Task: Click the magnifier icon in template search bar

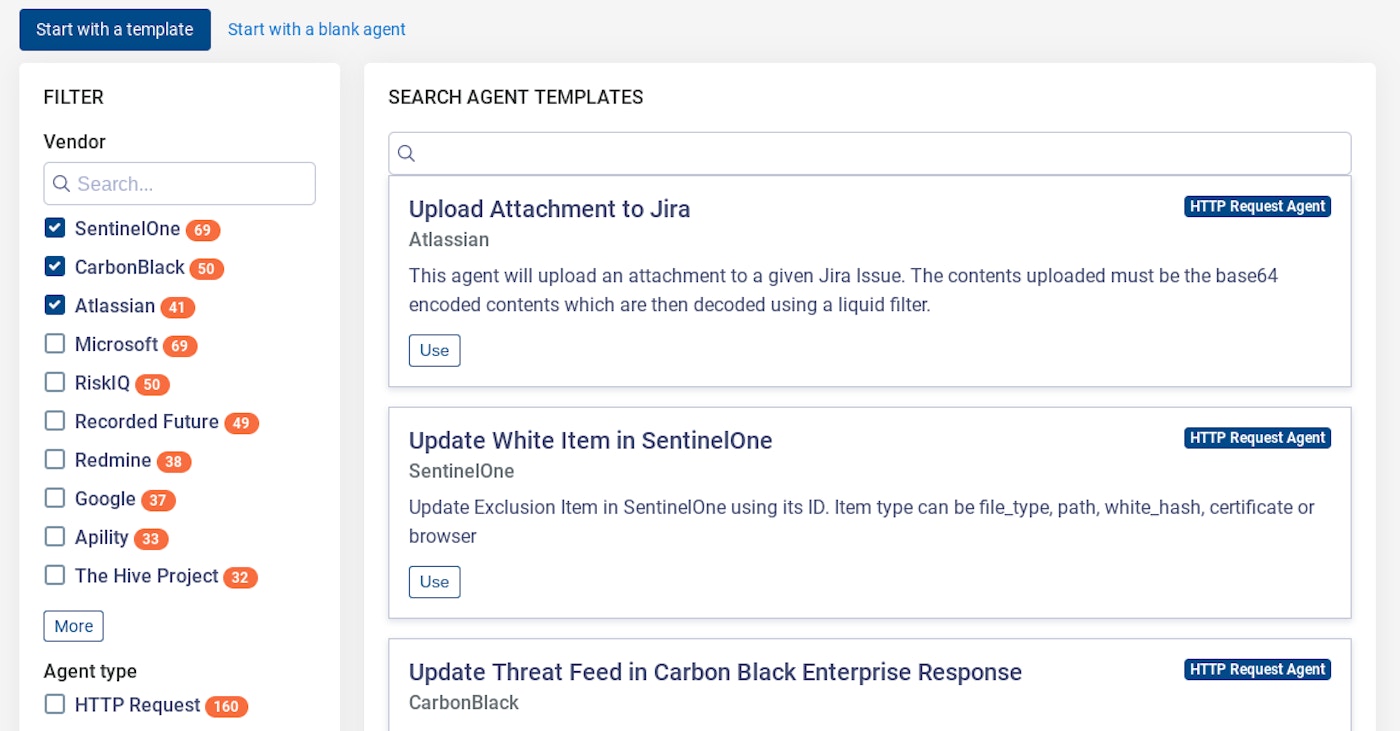Action: [406, 153]
